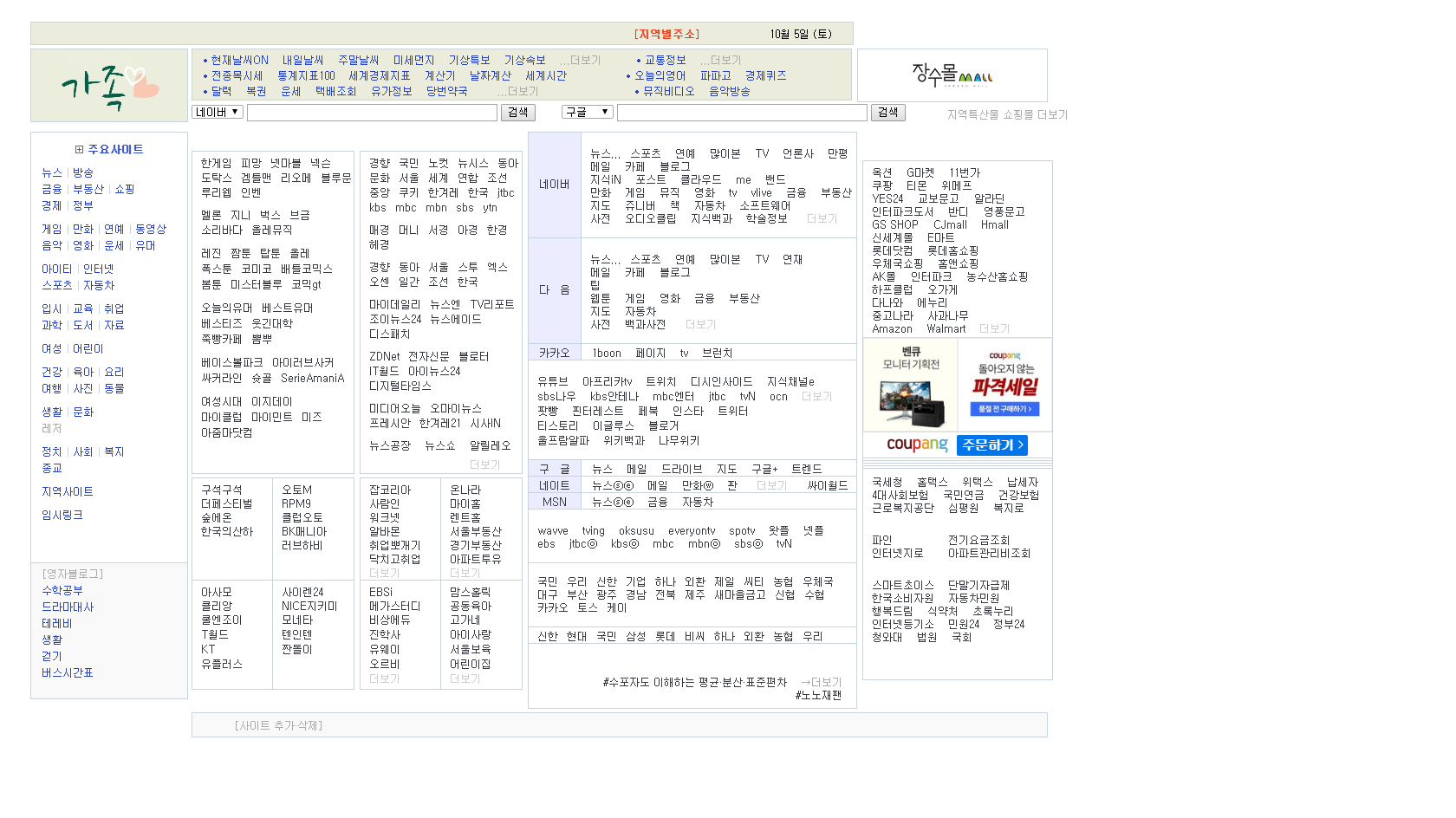The width and height of the screenshot is (1456, 818).
Task: Click the 가족 site logo
Action: point(109,85)
